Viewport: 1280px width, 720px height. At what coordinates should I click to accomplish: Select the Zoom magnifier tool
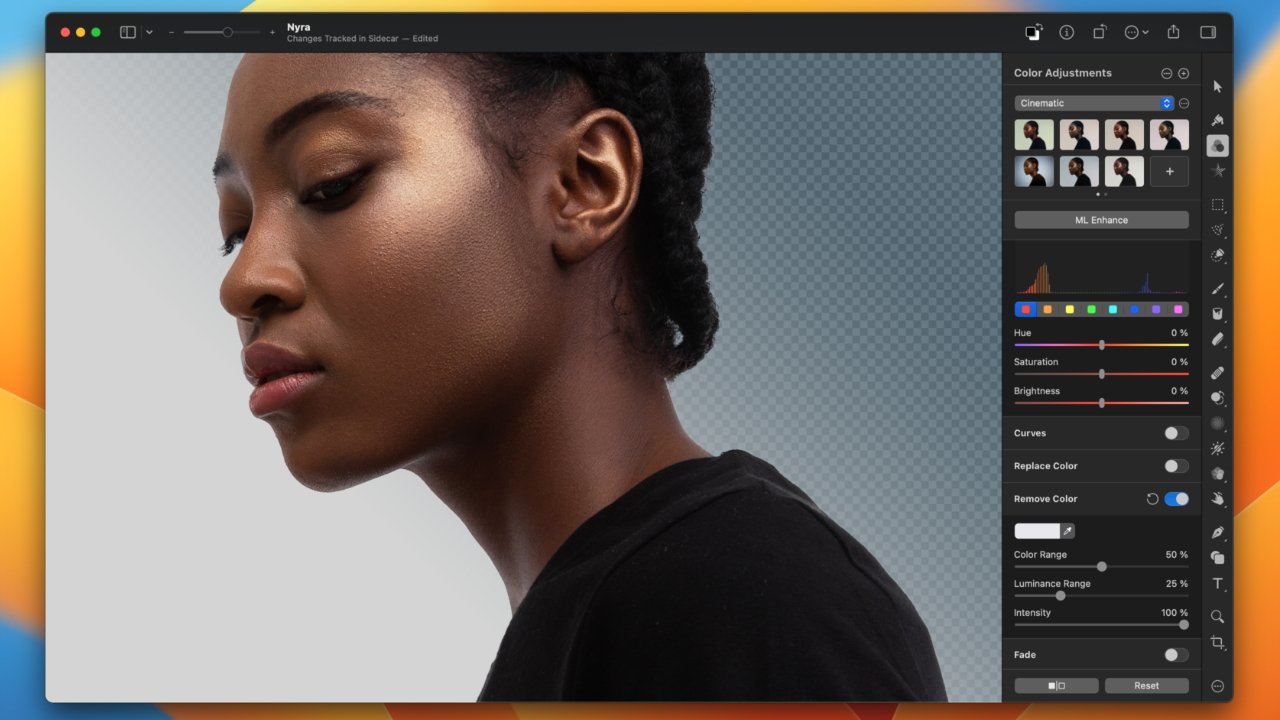coord(1217,616)
